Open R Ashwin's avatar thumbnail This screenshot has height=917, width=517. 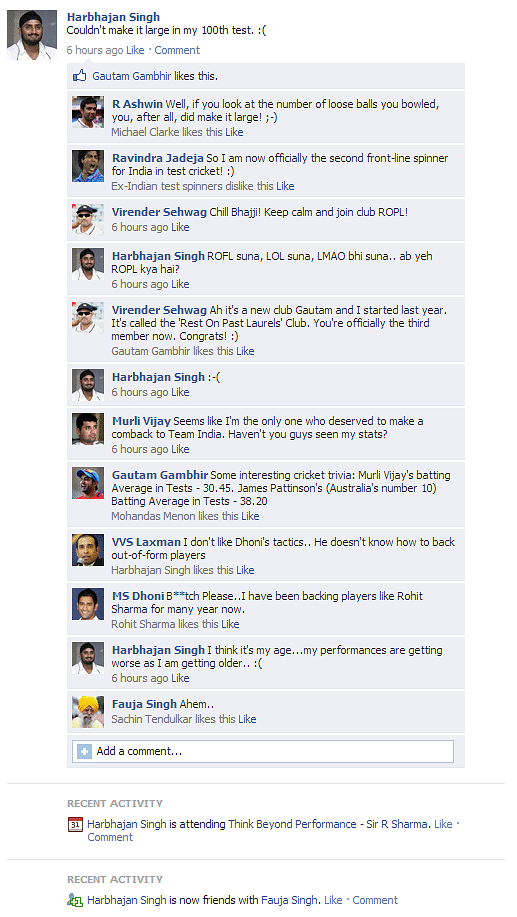pos(88,112)
